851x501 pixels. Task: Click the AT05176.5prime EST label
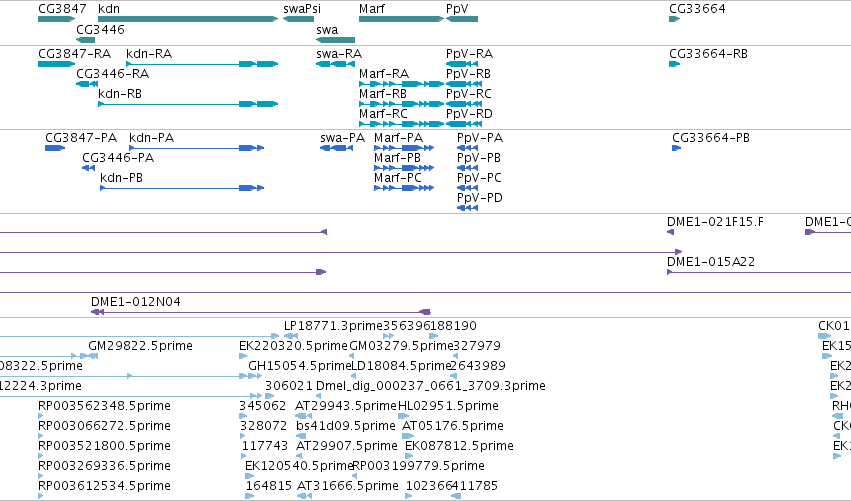pos(453,426)
